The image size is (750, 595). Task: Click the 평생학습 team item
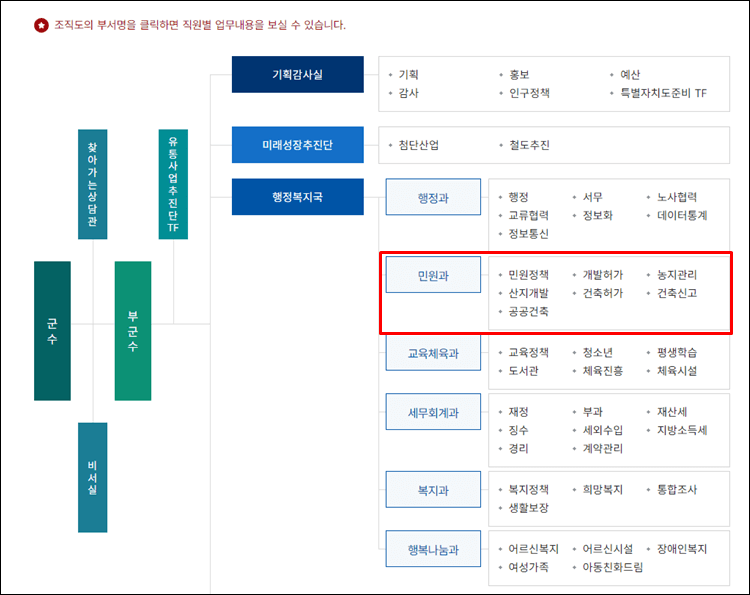(677, 353)
